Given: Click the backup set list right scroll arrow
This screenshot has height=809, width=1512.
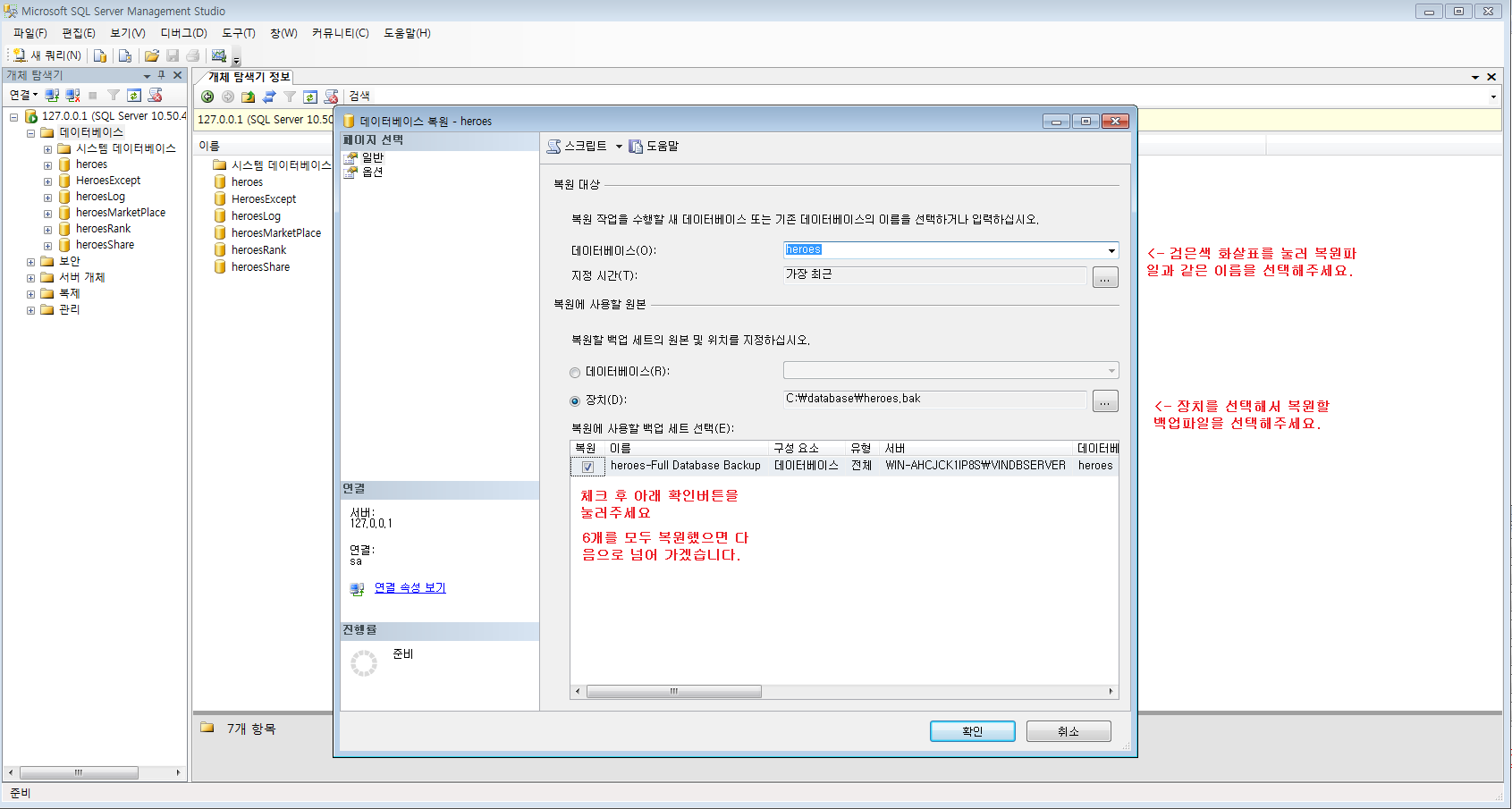Looking at the screenshot, I should pyautogui.click(x=1111, y=691).
